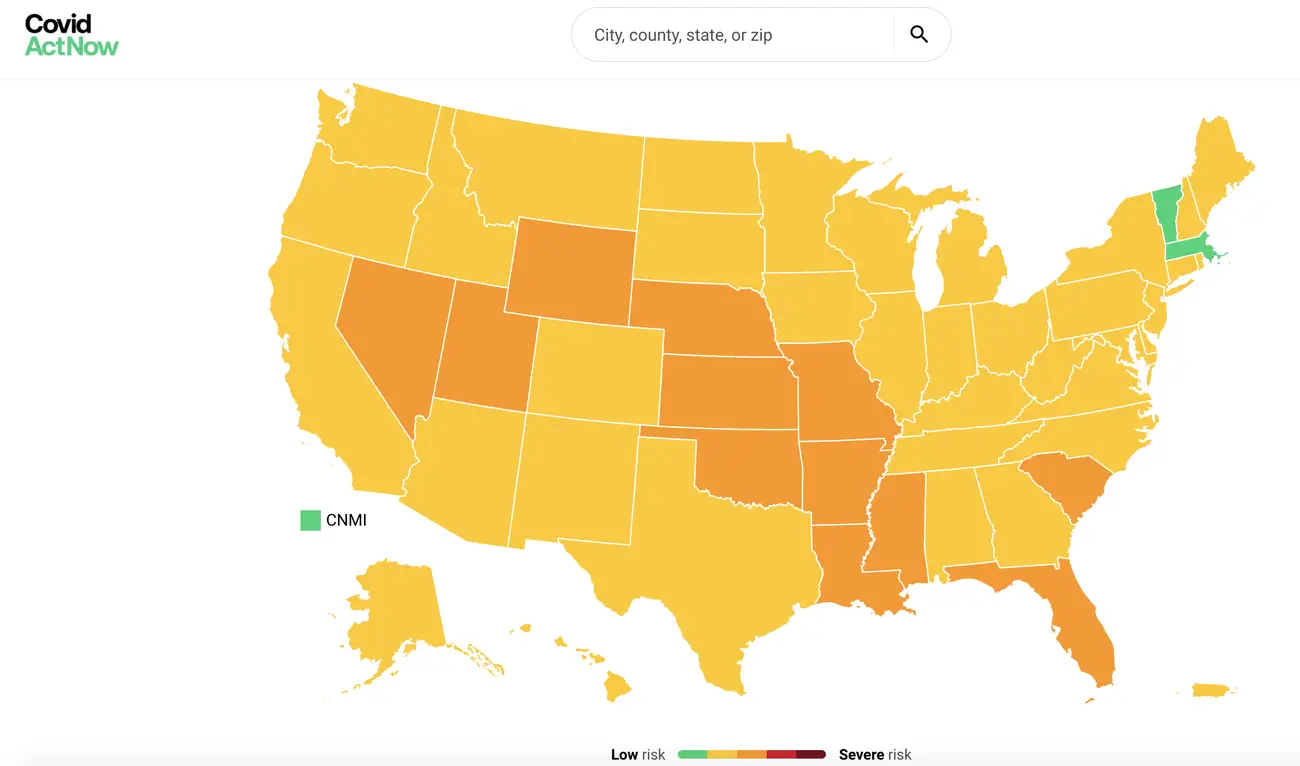Click the search magnifier icon
The image size is (1300, 766).
pos(919,35)
